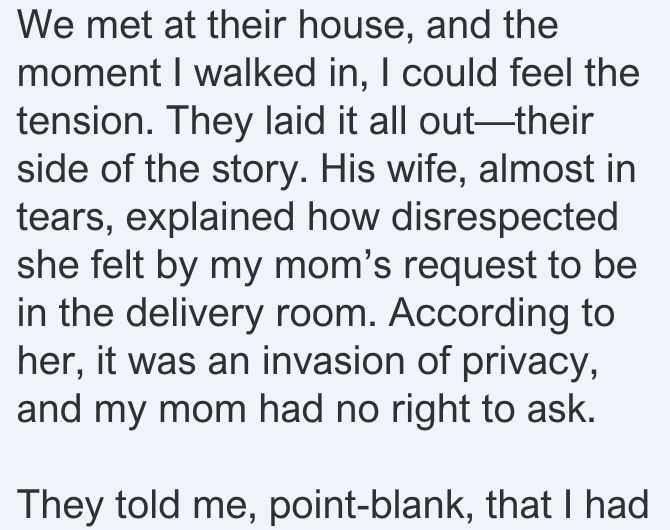Screen dimensions: 670x530
Task: Click the word 'privacy' before the comma
Action: 529,363
